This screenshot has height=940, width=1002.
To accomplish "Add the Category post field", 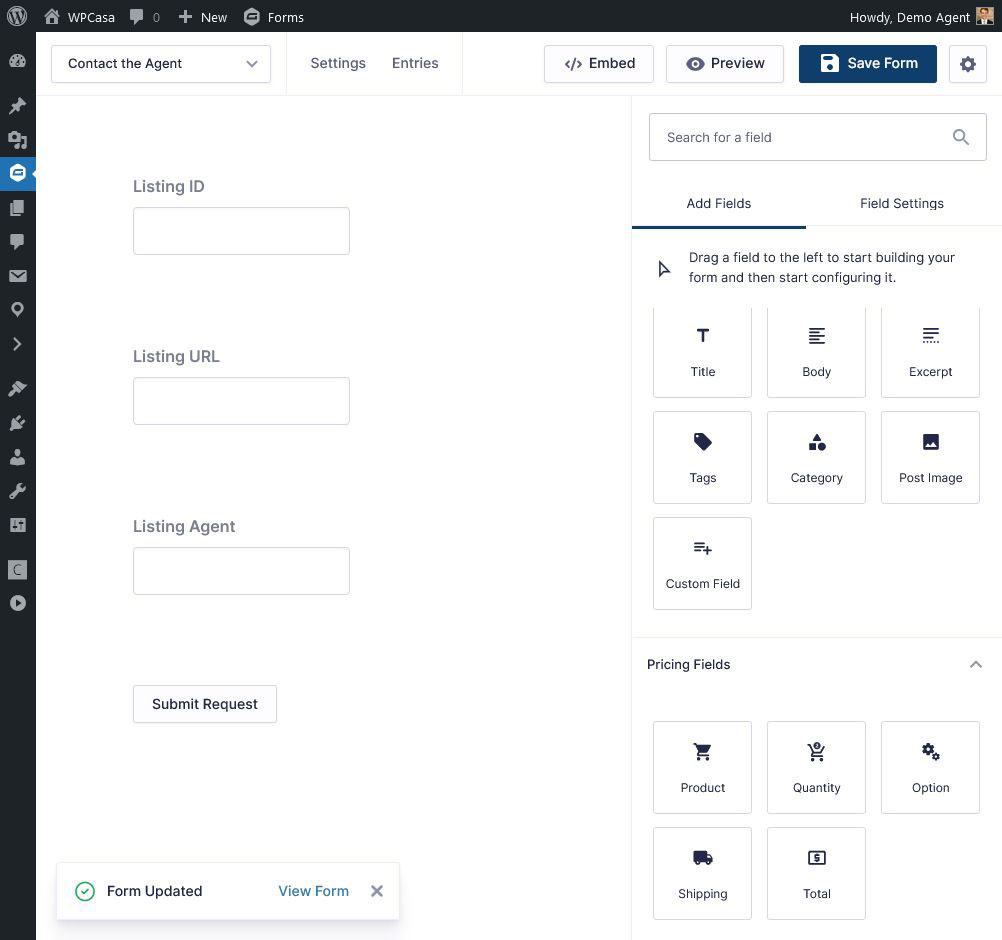I will pyautogui.click(x=816, y=457).
